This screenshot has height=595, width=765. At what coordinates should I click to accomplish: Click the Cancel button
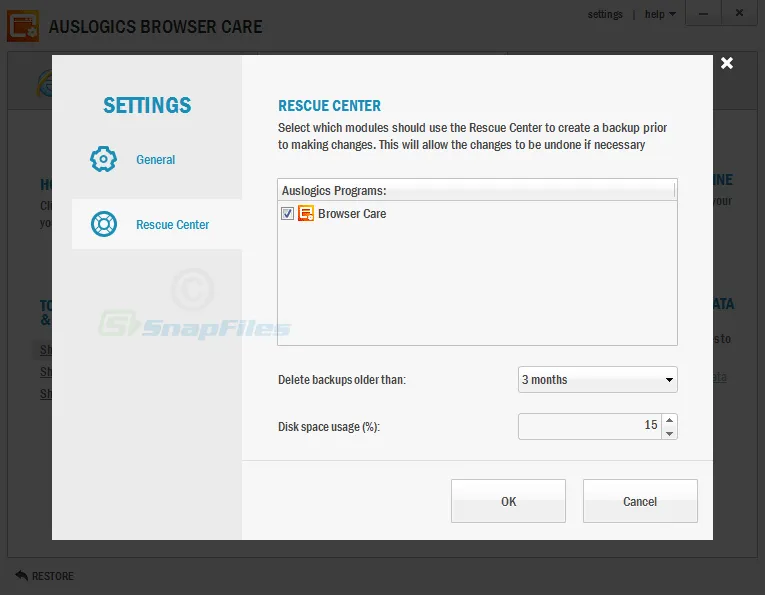tap(640, 501)
